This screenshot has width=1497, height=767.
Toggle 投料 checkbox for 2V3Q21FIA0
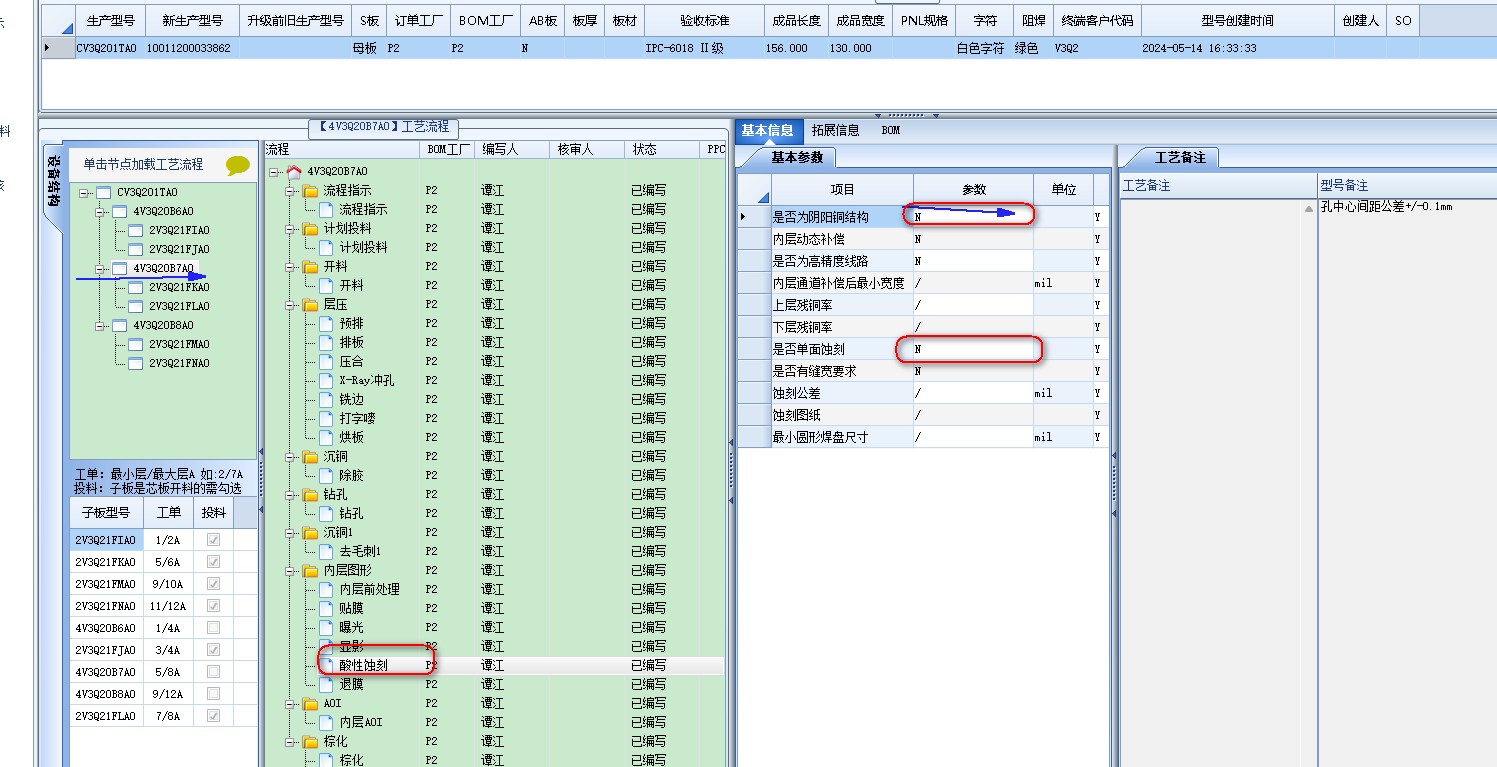pyautogui.click(x=213, y=540)
